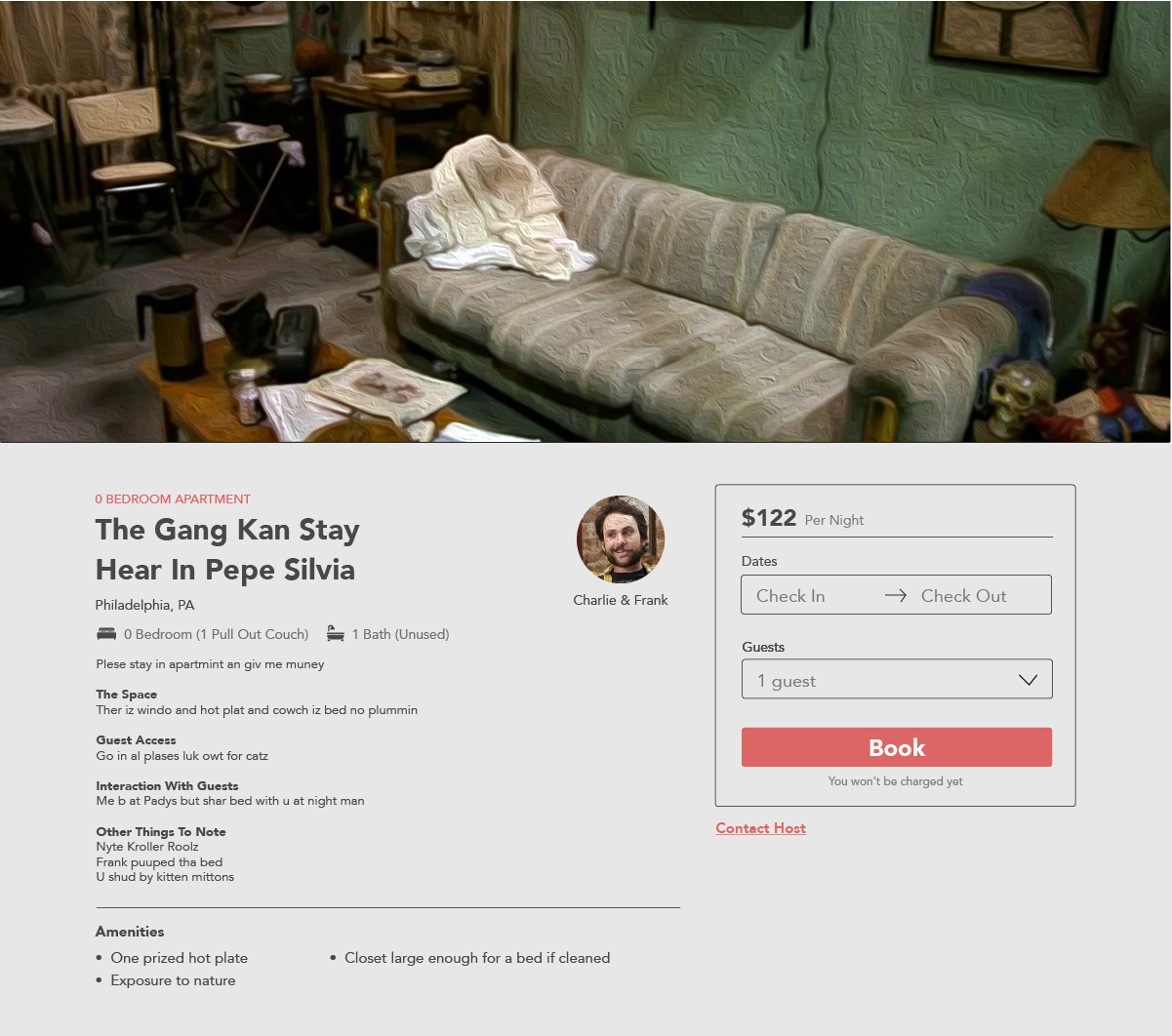The image size is (1172, 1036).
Task: Click the arrow icon between Check In and Check Out
Action: [x=896, y=595]
